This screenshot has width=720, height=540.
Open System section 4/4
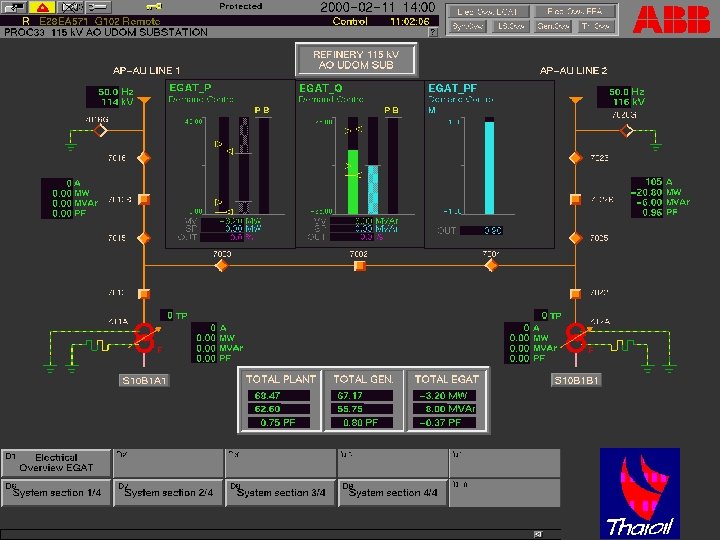393,493
